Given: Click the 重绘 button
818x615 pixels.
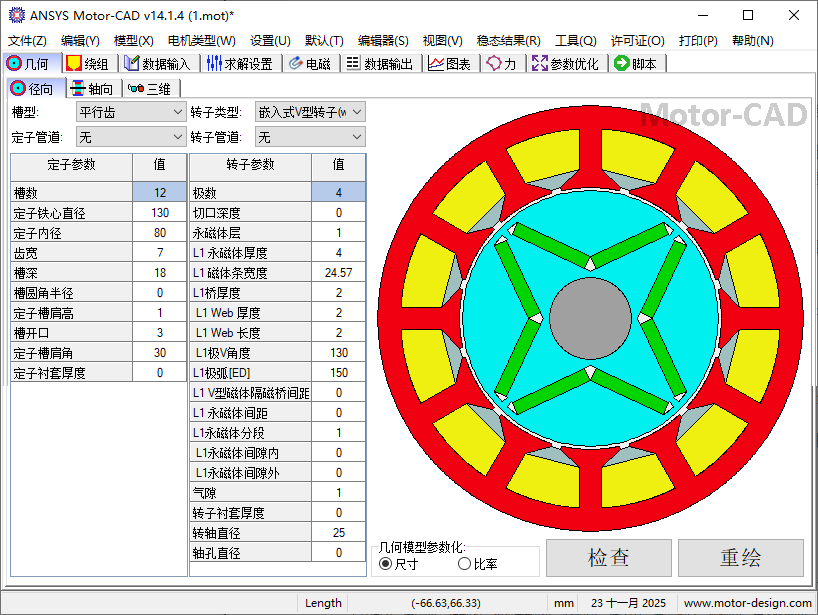Looking at the screenshot, I should (x=740, y=558).
